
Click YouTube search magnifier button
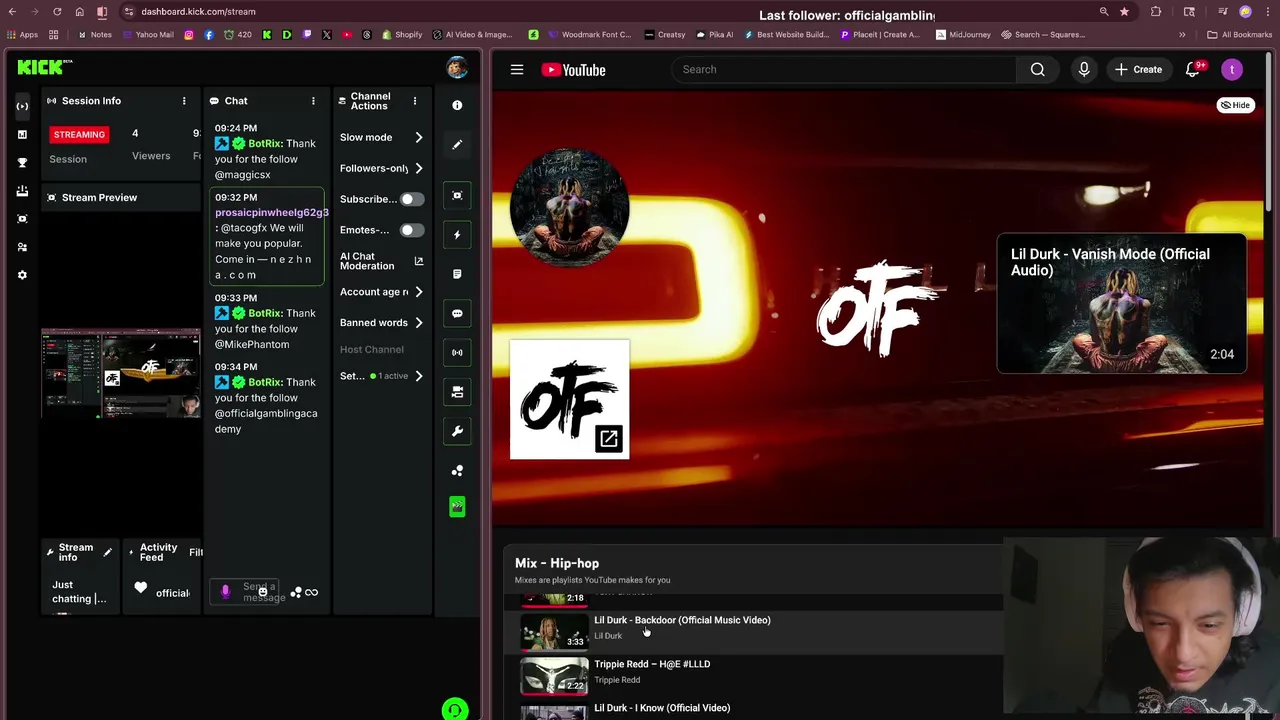(1038, 70)
